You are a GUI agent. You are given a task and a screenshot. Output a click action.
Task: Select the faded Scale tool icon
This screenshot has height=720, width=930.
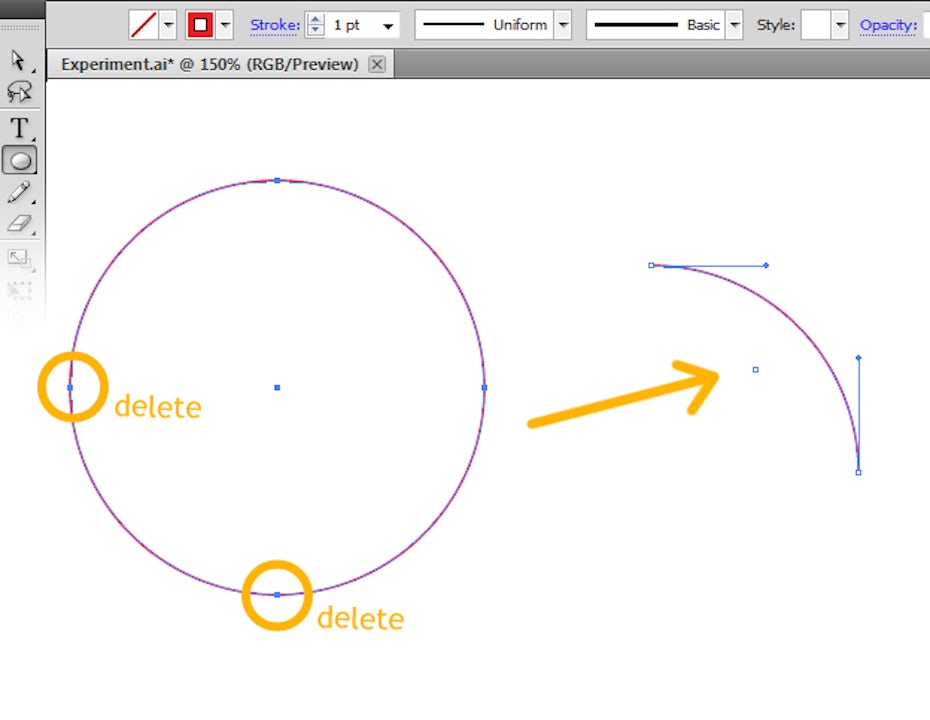pos(19,259)
